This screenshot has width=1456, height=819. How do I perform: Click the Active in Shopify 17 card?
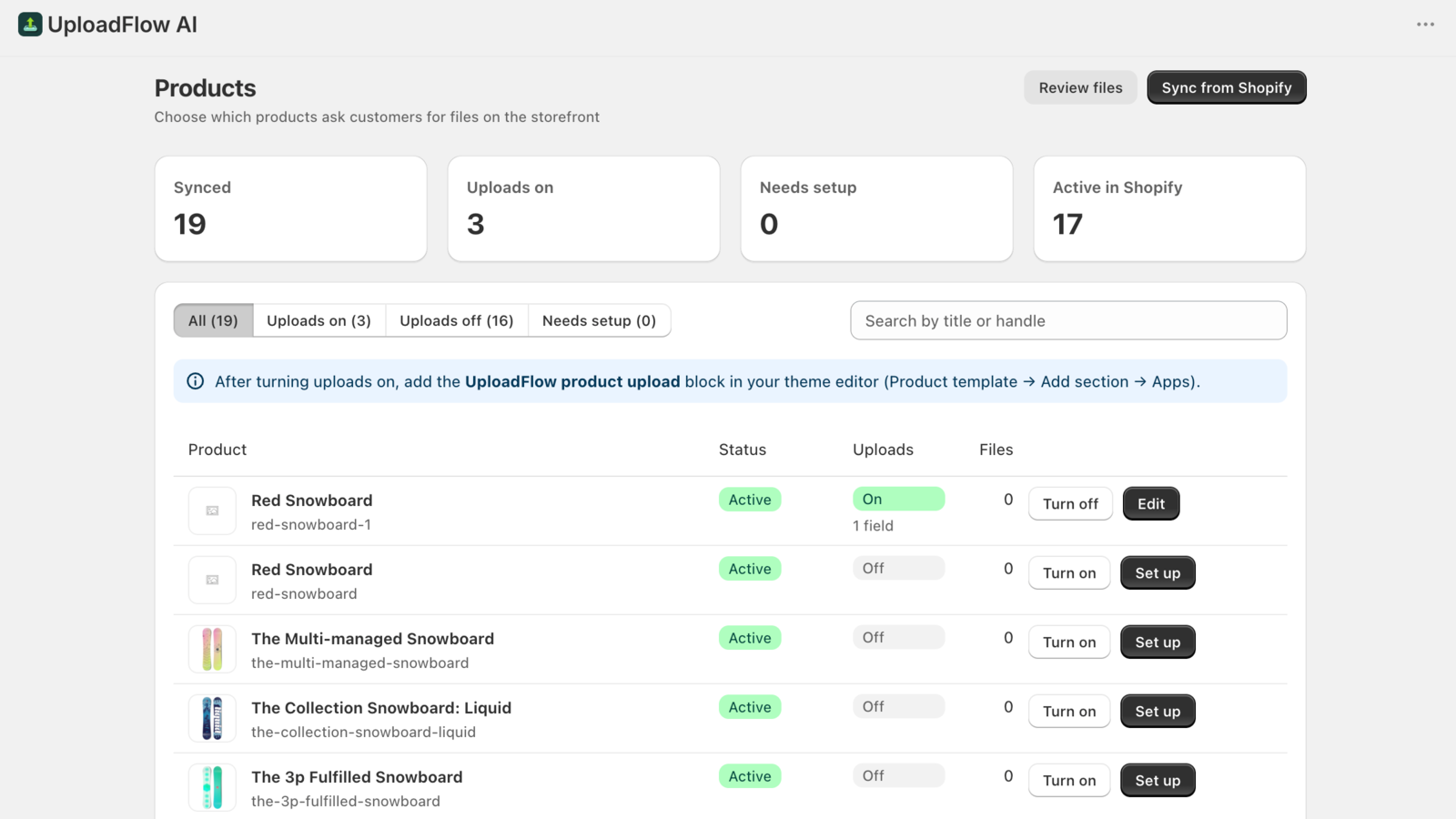pos(1170,208)
